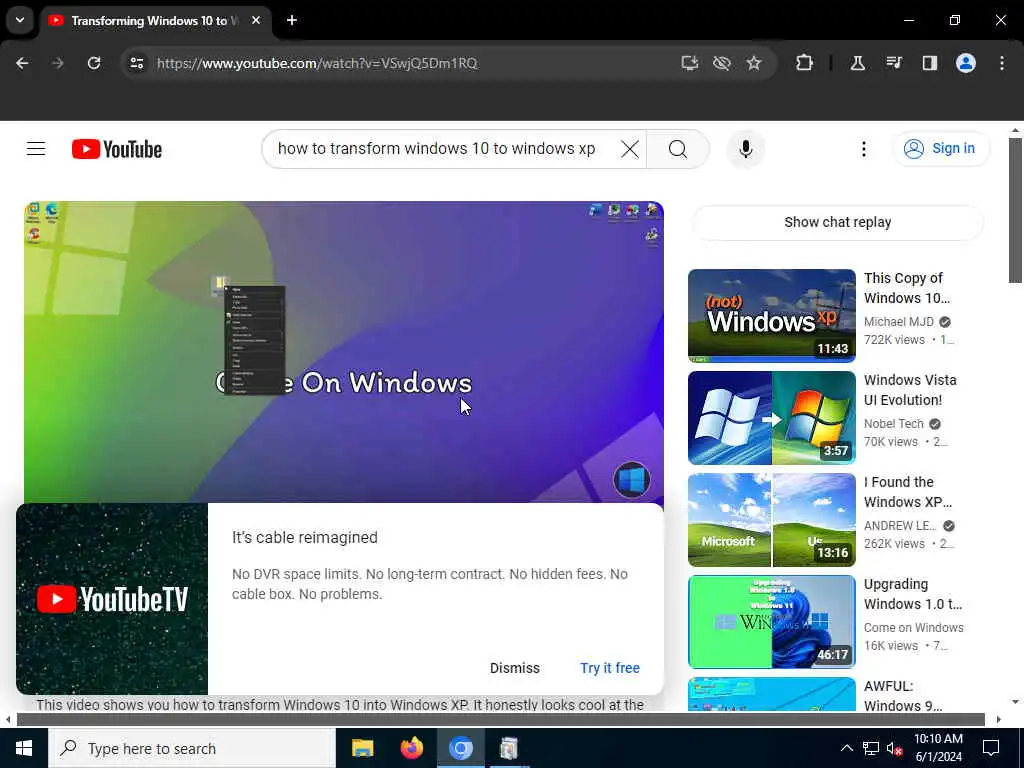
Task: Click the video player area
Action: click(x=344, y=351)
